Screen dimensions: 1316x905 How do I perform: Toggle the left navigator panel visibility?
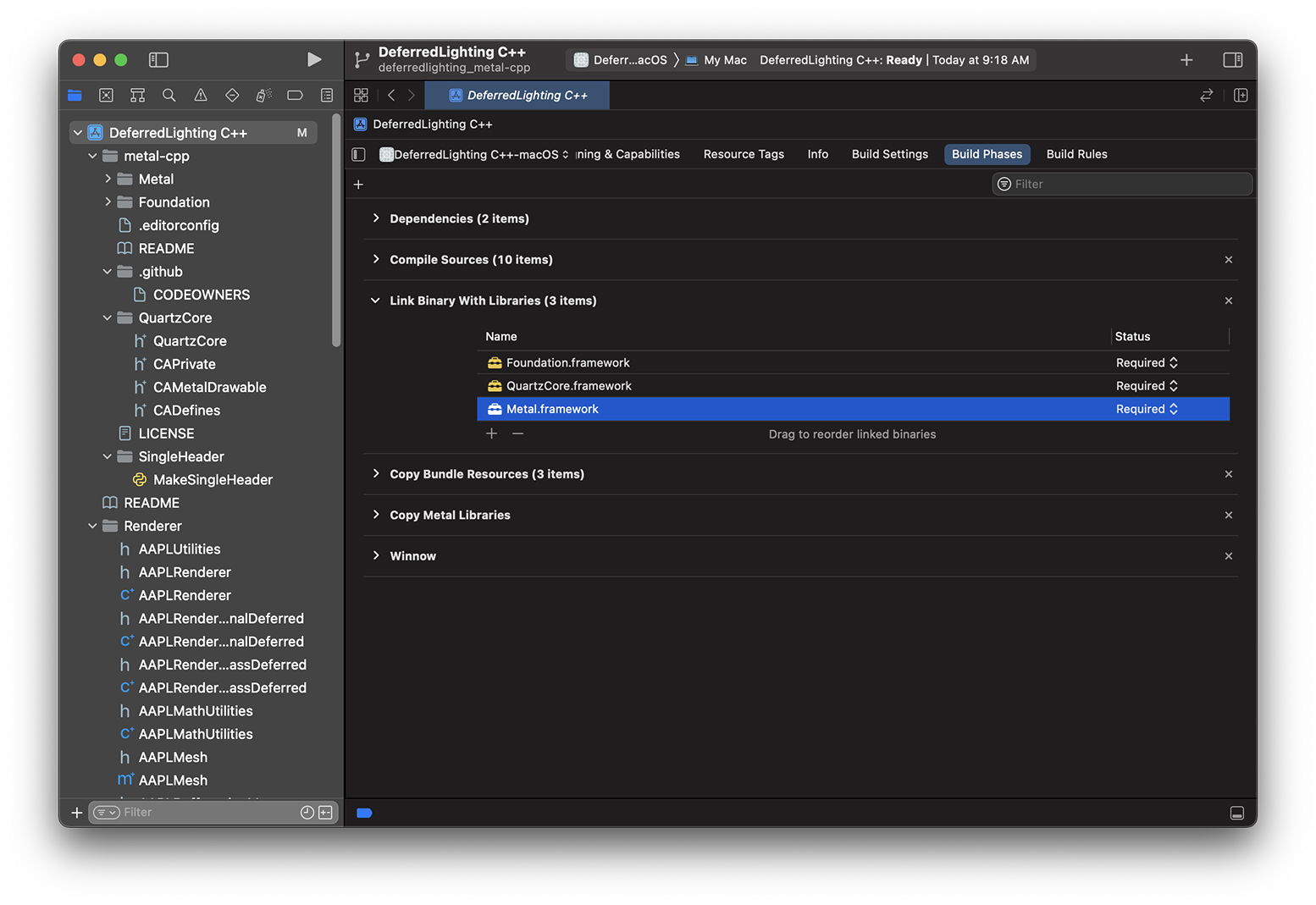(158, 59)
